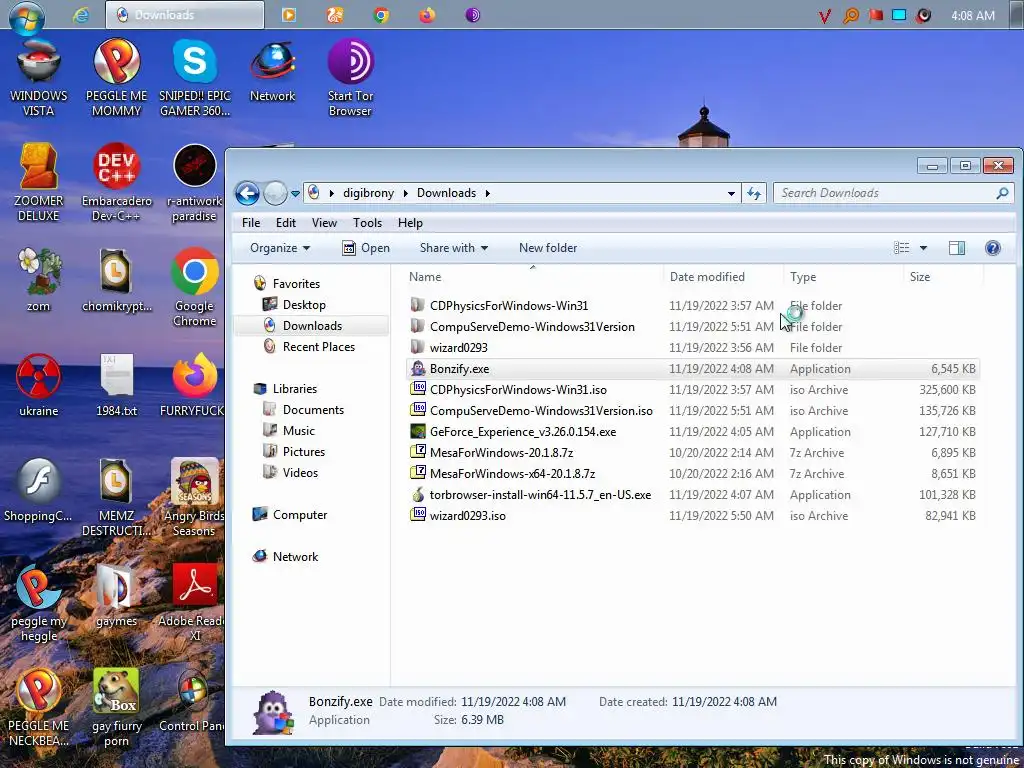Select Computer in the navigation pane
The image size is (1024, 768).
point(300,515)
